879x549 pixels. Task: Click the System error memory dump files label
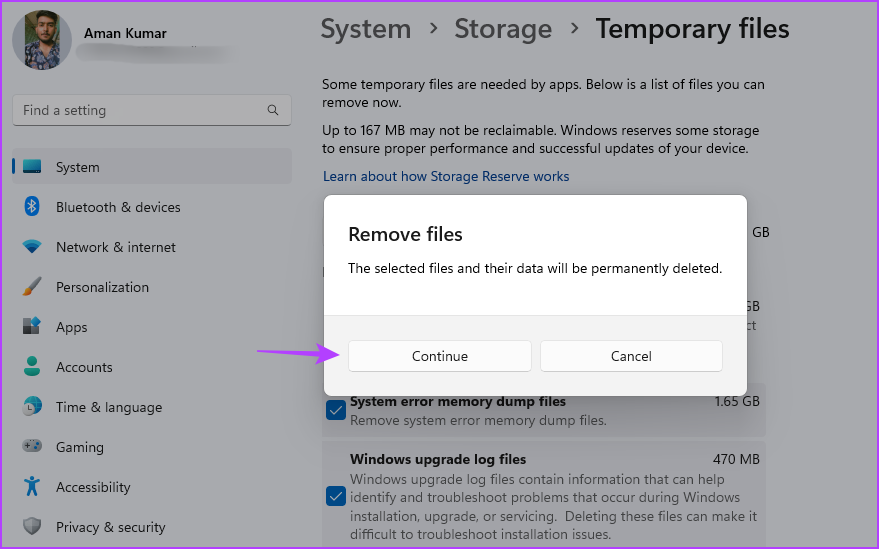(457, 401)
